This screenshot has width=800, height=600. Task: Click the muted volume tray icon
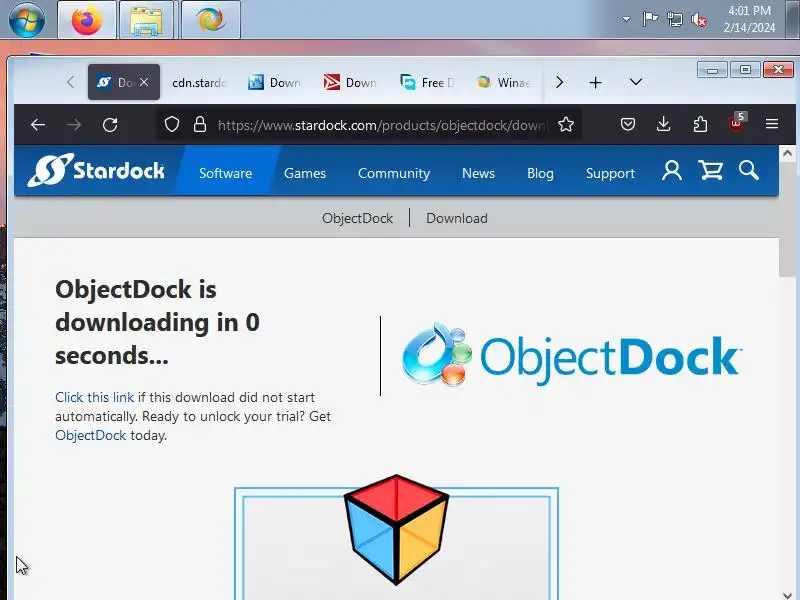[699, 19]
